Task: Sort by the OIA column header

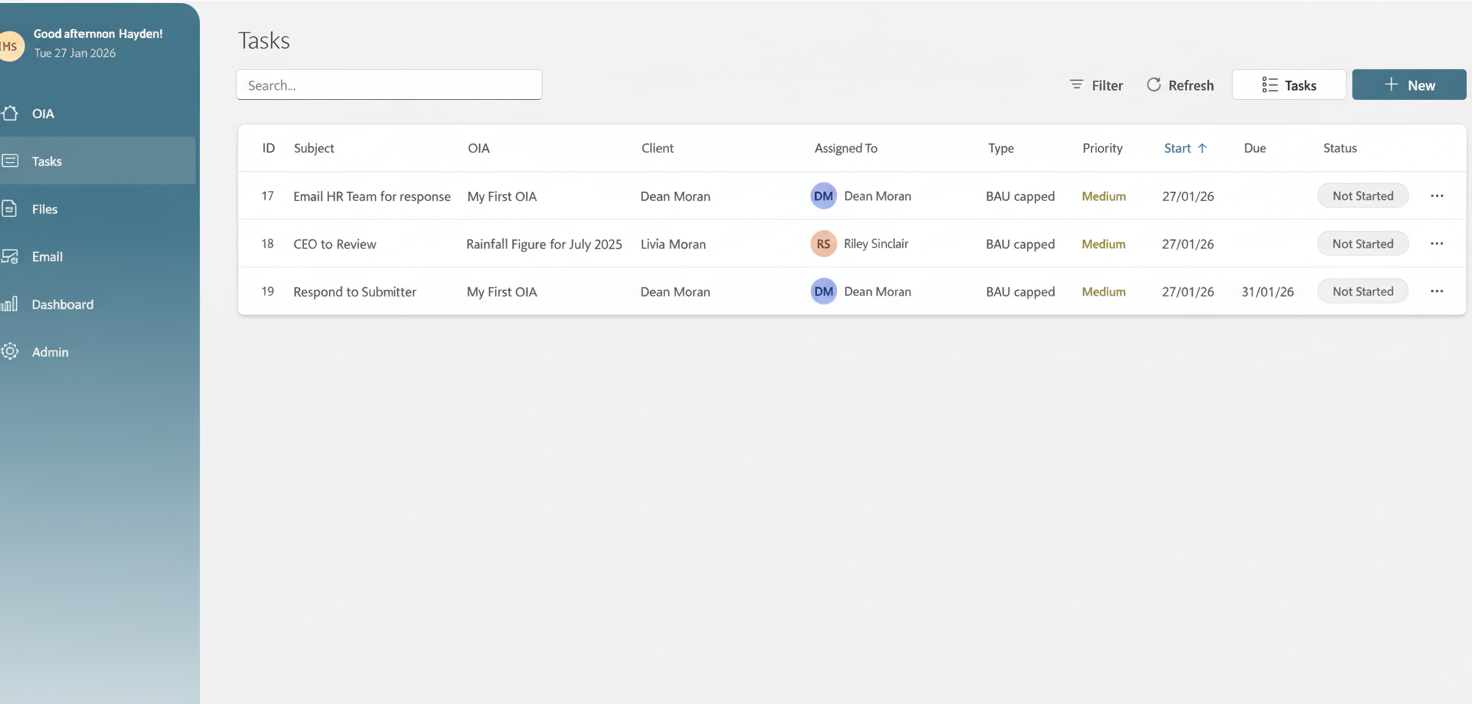Action: pos(479,148)
